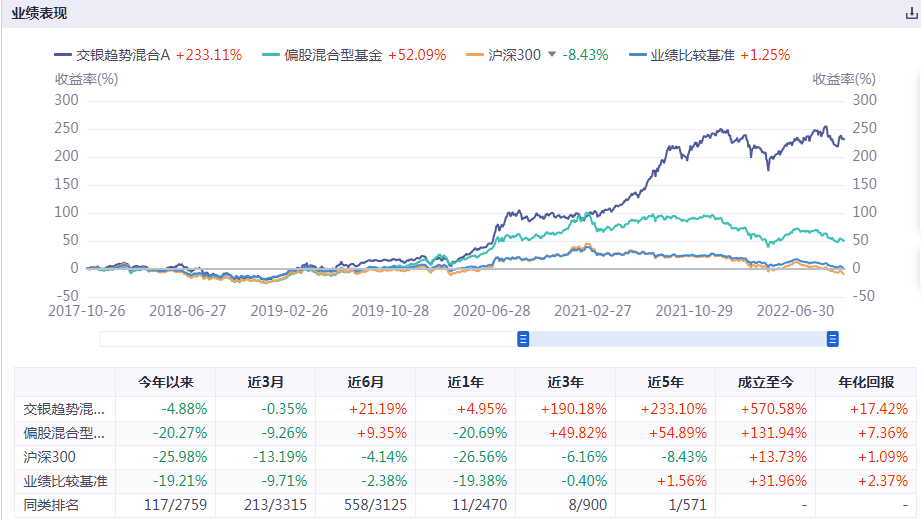The height and width of the screenshot is (520, 921).
Task: Toggle the 业绩比较基准 legend series
Action: click(691, 56)
